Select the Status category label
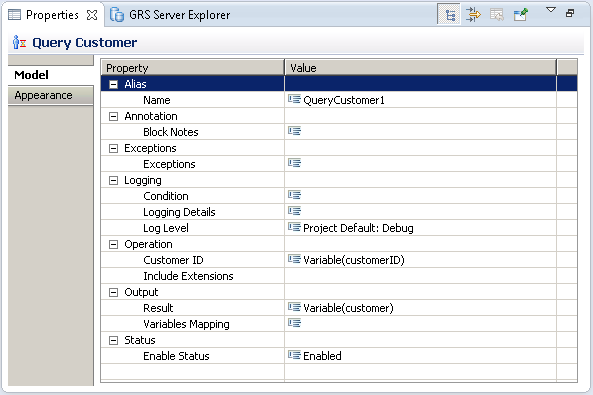The image size is (593, 395). click(140, 340)
